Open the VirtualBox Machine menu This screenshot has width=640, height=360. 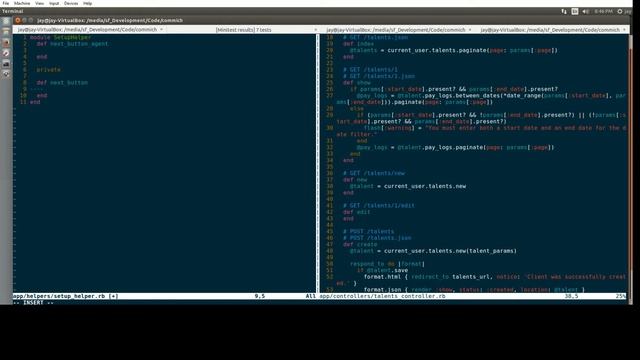pos(22,3)
